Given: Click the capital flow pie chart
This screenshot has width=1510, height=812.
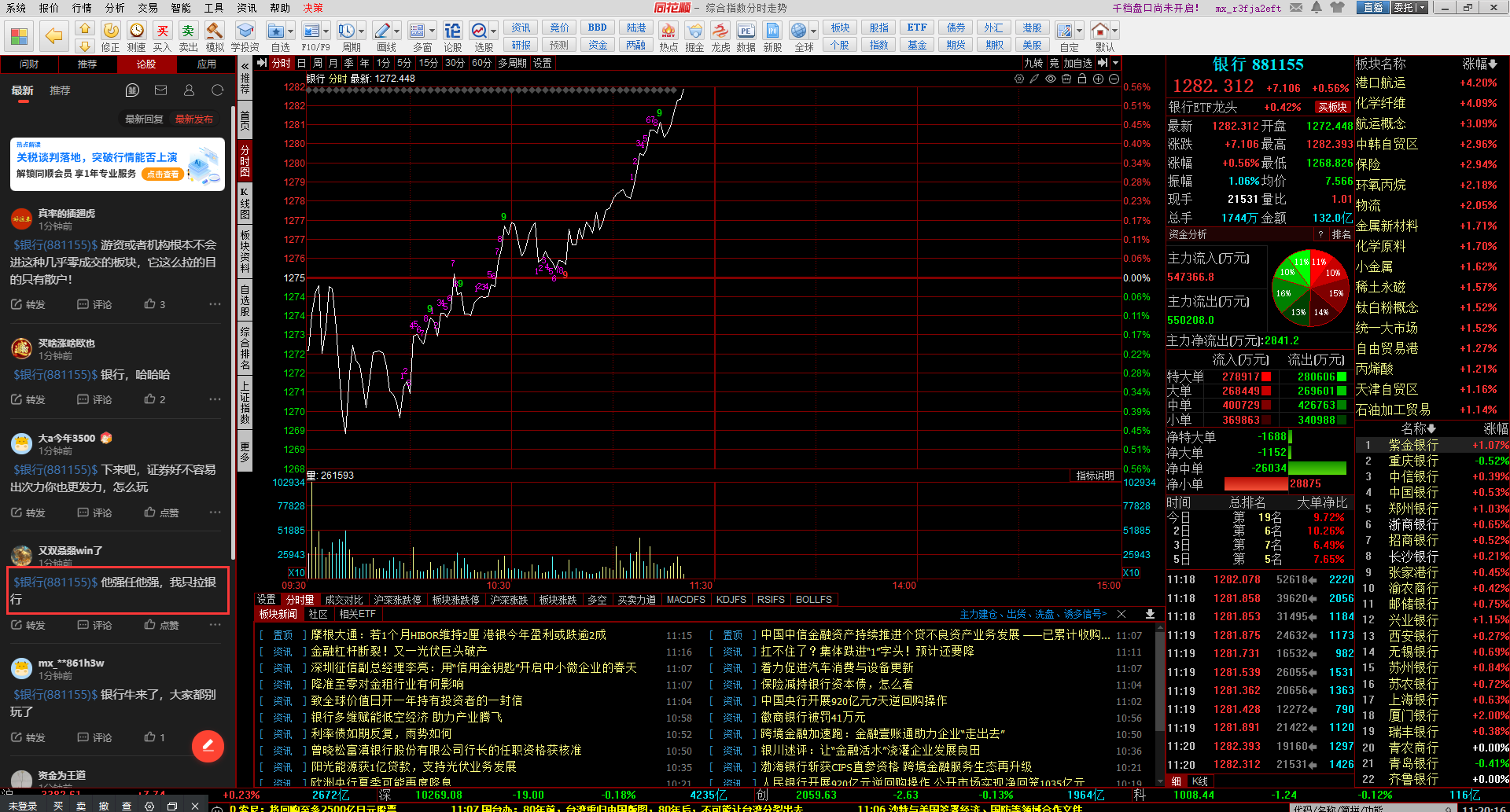Looking at the screenshot, I should [x=1309, y=287].
